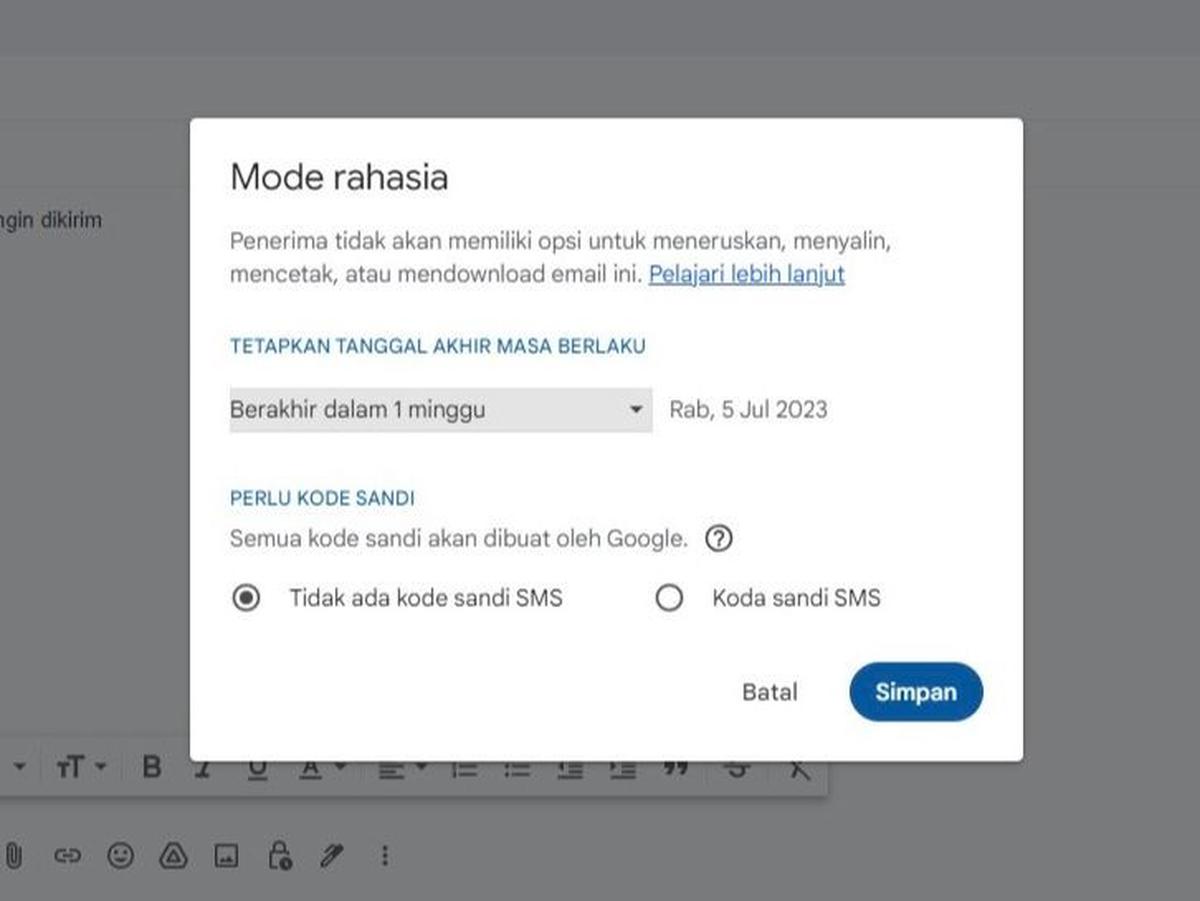Insert a numbered list

(x=464, y=768)
